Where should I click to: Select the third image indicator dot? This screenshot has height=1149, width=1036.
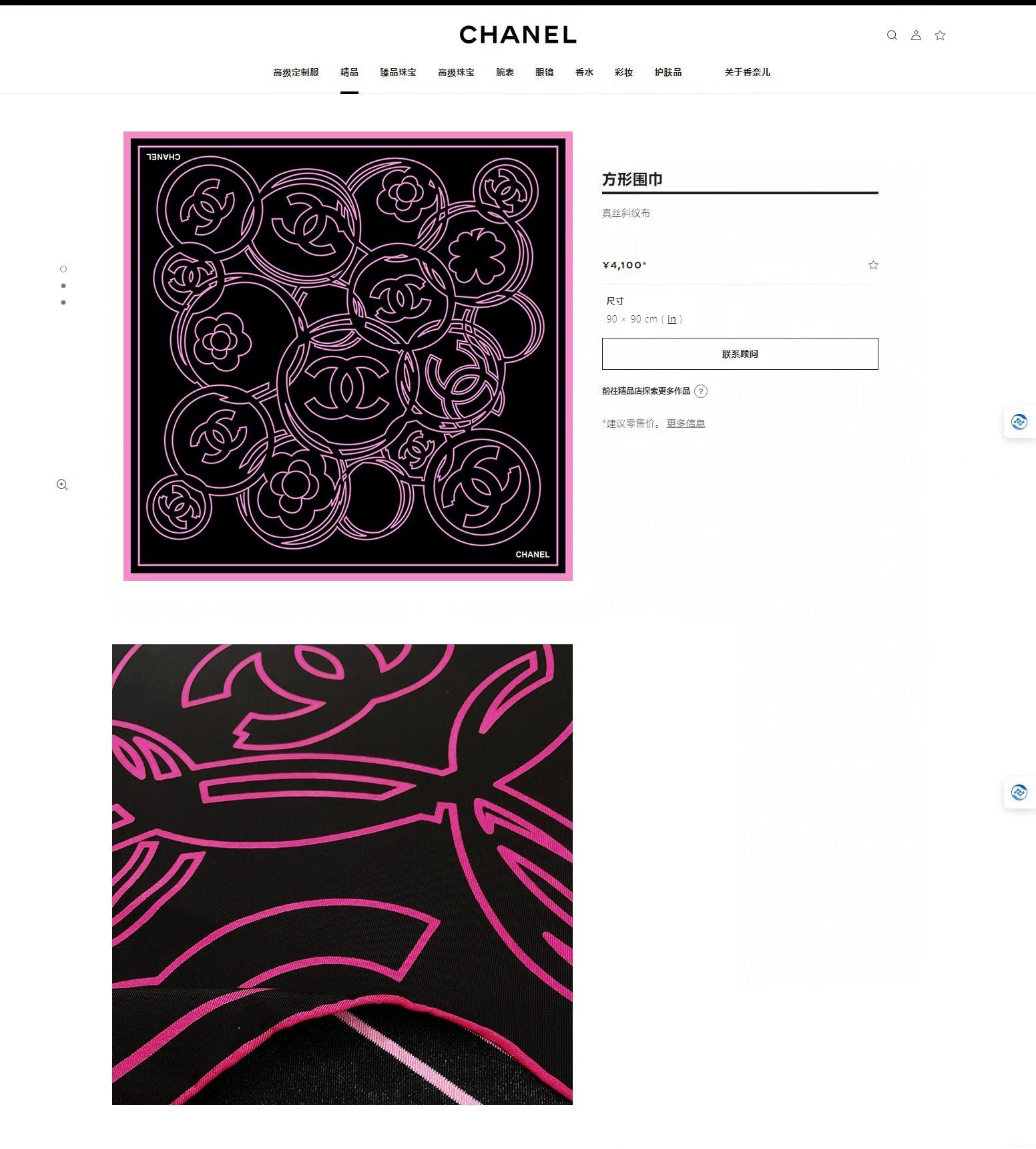click(63, 302)
